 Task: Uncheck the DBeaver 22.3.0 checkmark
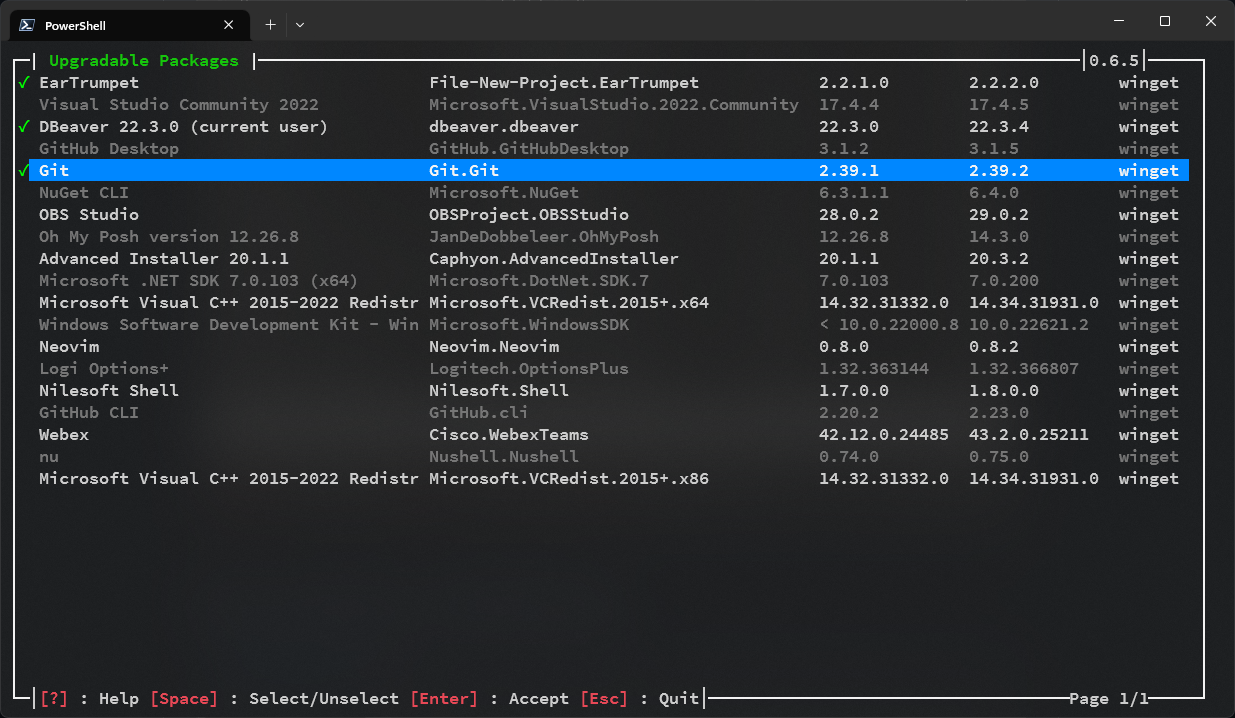pos(24,127)
